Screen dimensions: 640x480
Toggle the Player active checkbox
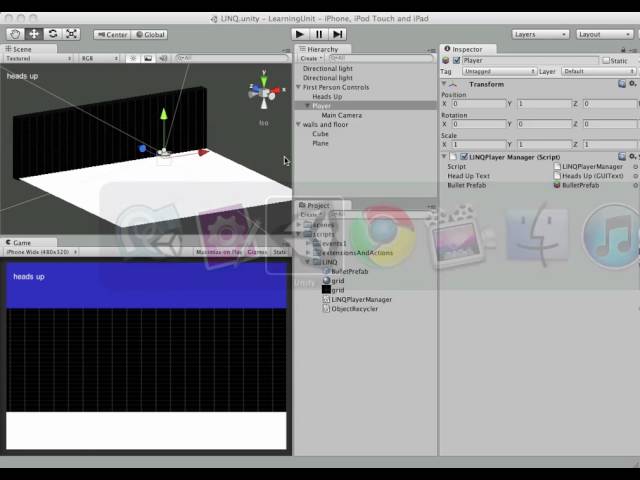456,60
